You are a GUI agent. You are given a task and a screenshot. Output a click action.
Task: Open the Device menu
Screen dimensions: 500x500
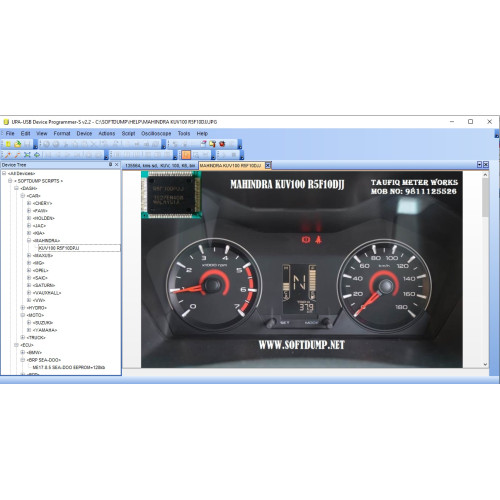(84, 133)
